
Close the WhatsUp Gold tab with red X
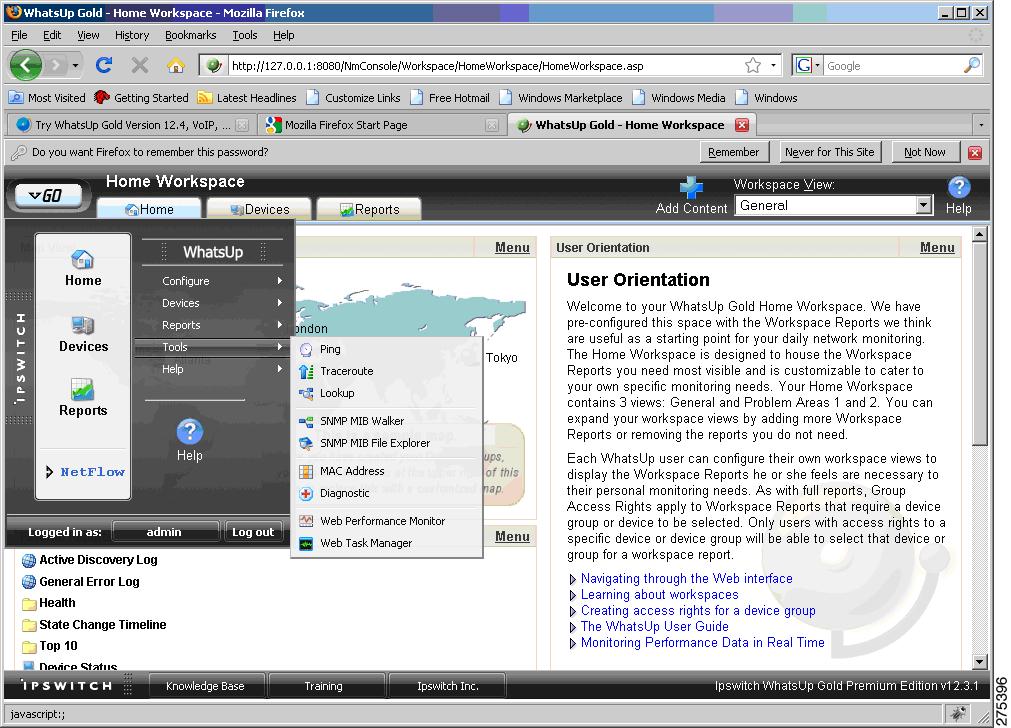742,125
